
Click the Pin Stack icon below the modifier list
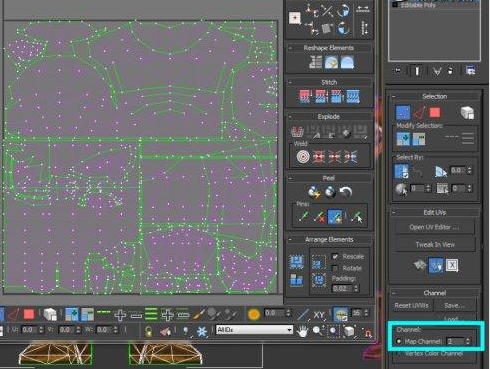398,71
